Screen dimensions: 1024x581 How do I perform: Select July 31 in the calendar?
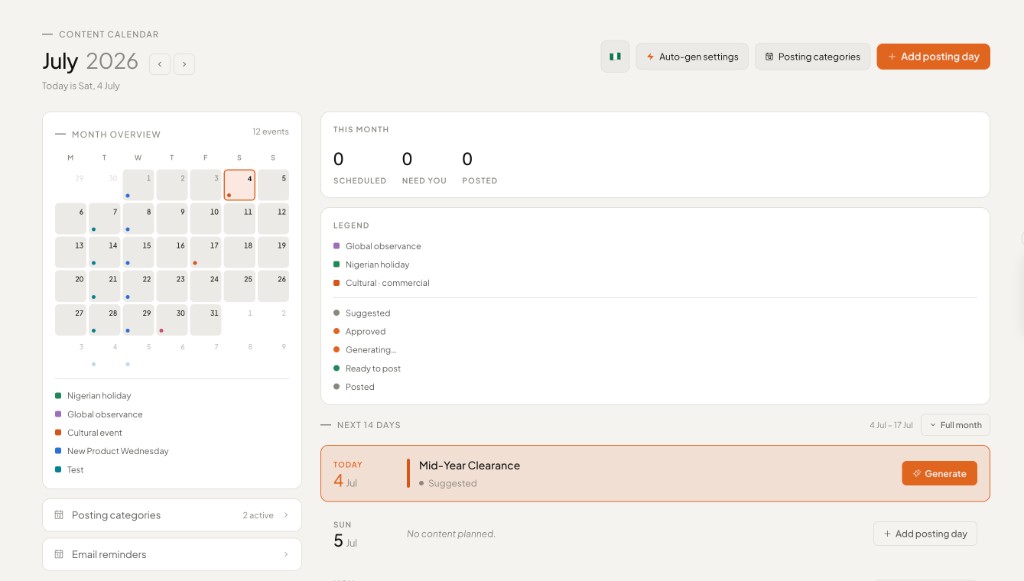(x=206, y=320)
